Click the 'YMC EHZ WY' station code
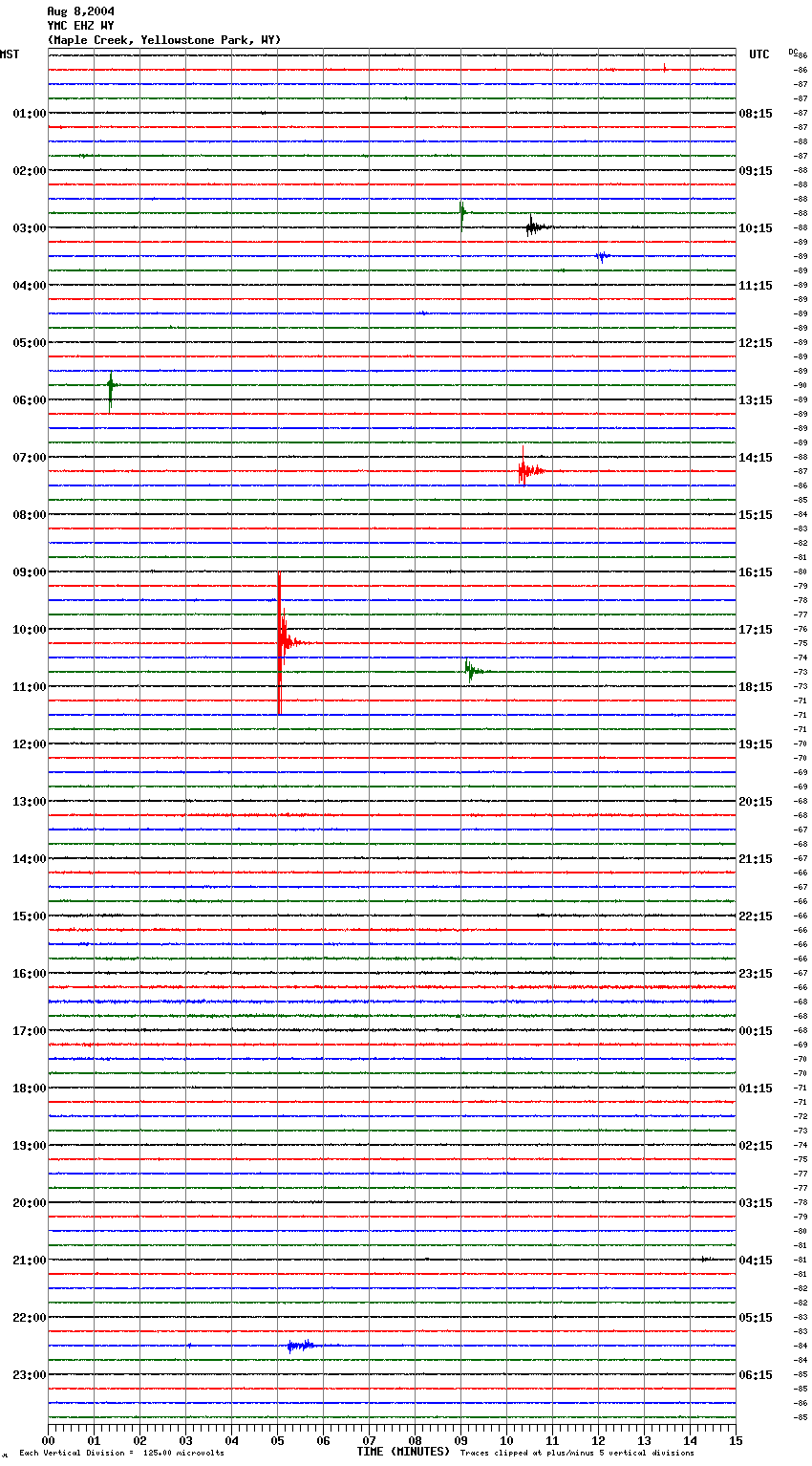The image size is (812, 1466). click(x=81, y=26)
